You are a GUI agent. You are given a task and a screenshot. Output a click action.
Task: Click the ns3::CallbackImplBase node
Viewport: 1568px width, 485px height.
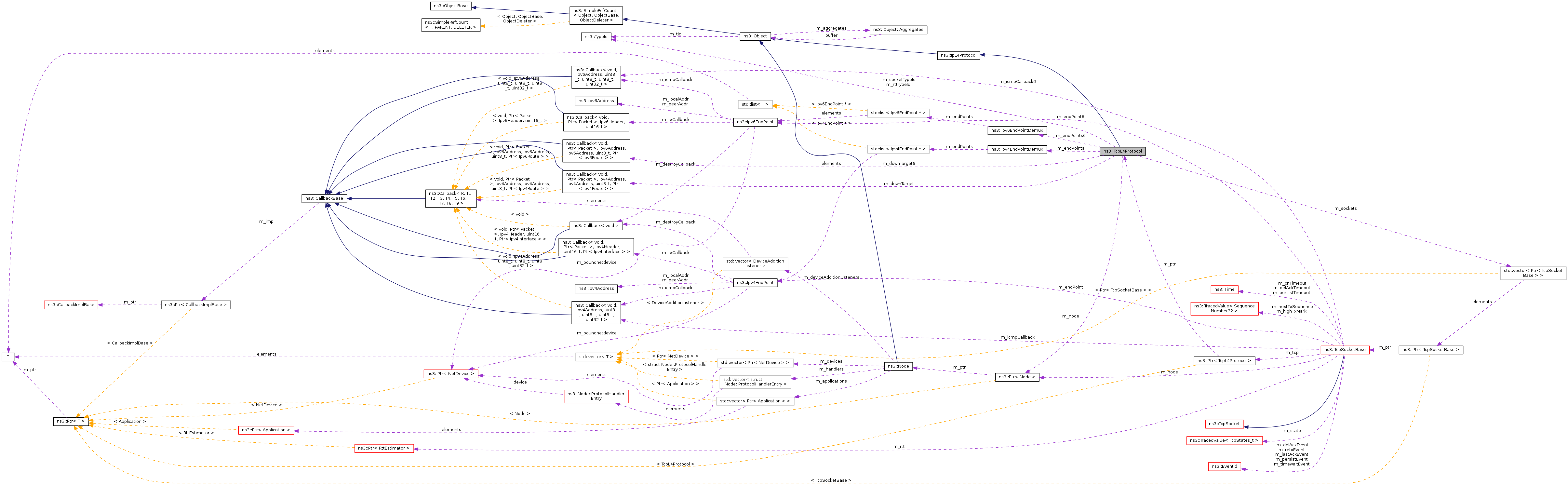point(71,305)
